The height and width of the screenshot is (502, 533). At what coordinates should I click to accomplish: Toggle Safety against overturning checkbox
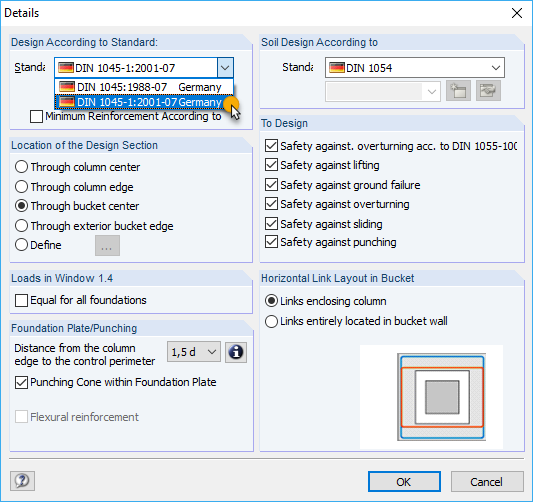pyautogui.click(x=271, y=204)
